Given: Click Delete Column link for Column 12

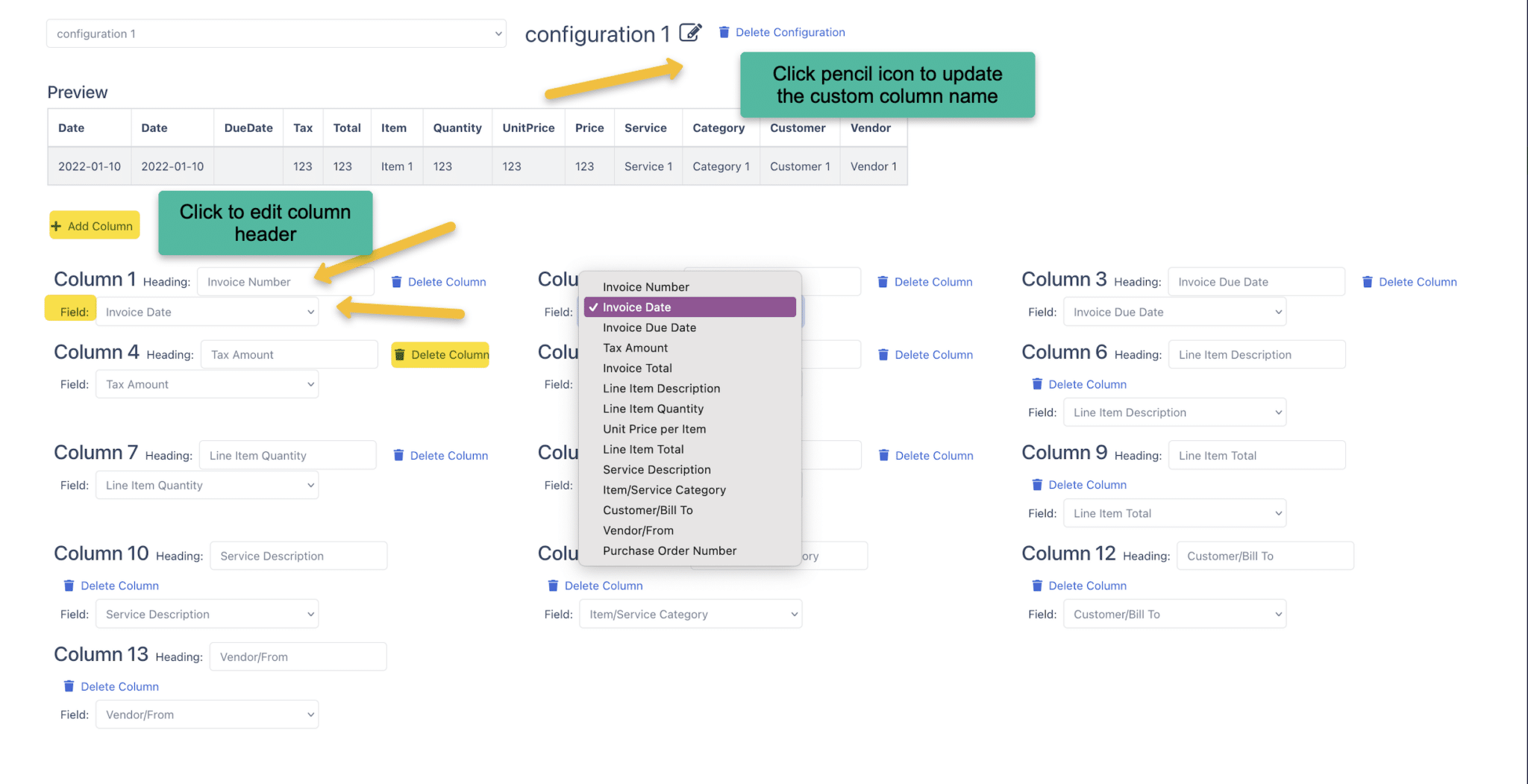Looking at the screenshot, I should pos(1087,586).
